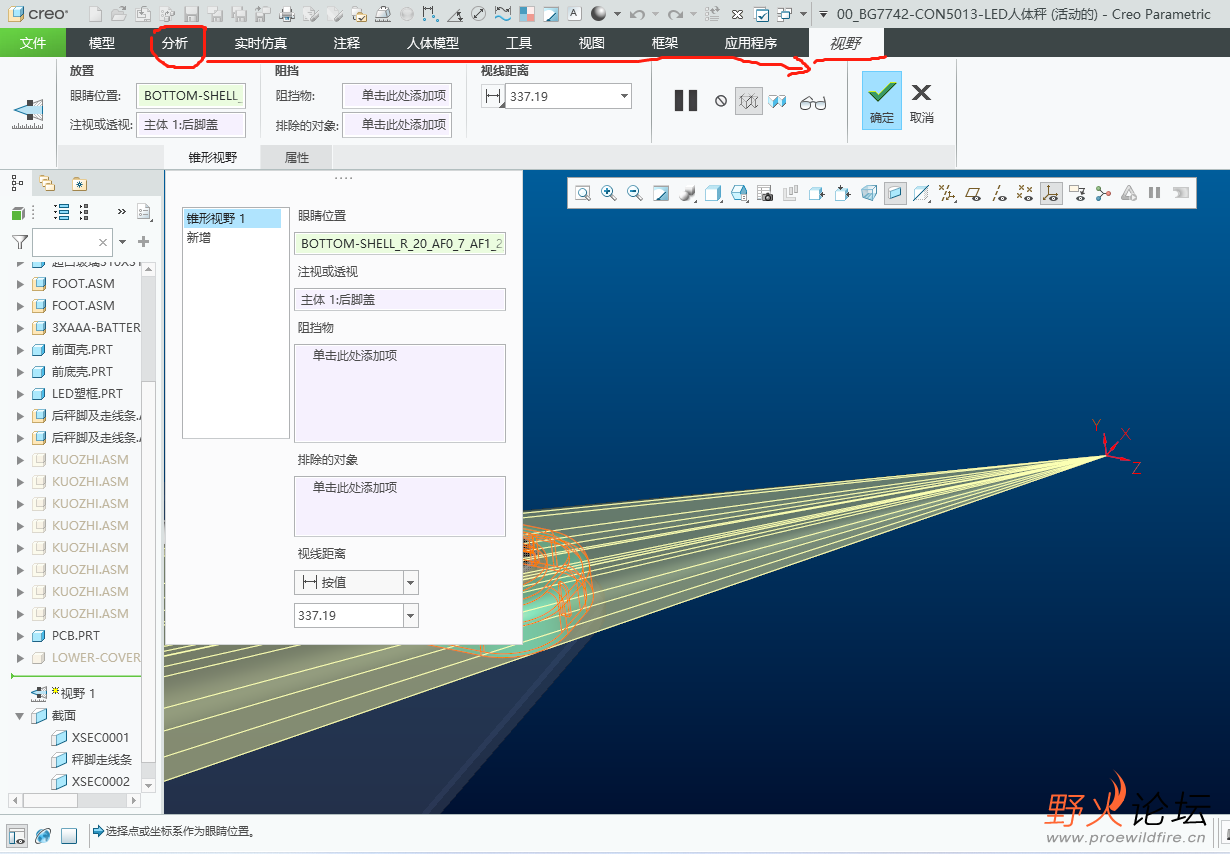Open the 文件 menu

[33, 43]
